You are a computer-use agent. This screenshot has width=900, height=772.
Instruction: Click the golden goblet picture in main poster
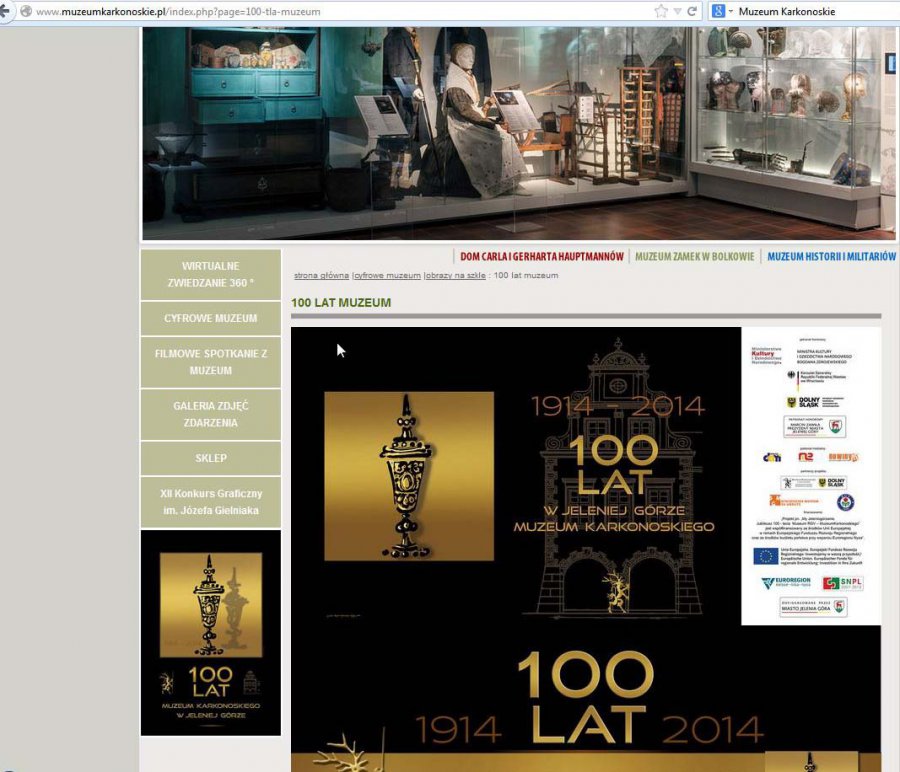(x=409, y=476)
